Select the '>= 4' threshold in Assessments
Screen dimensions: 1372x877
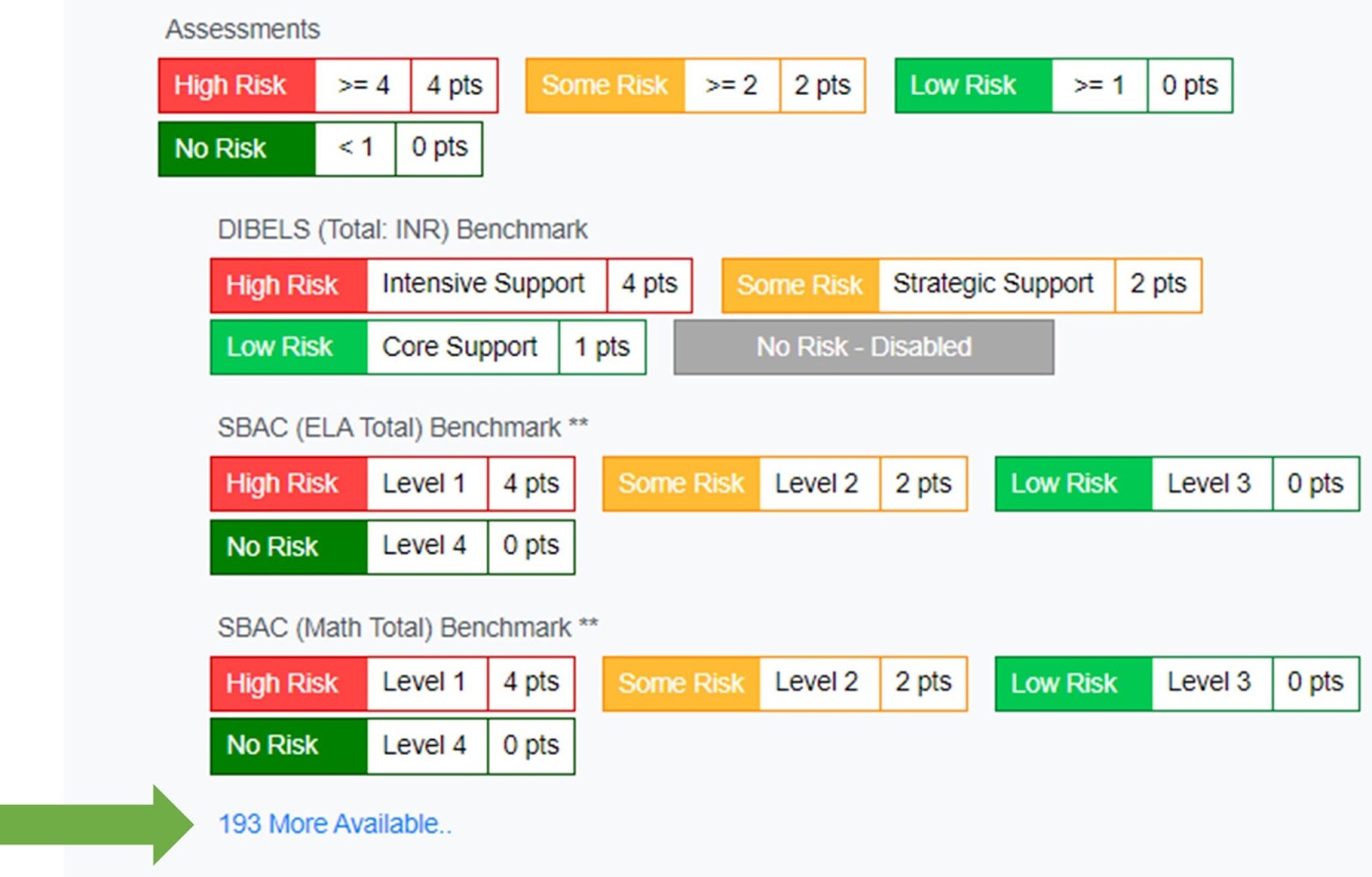point(363,86)
